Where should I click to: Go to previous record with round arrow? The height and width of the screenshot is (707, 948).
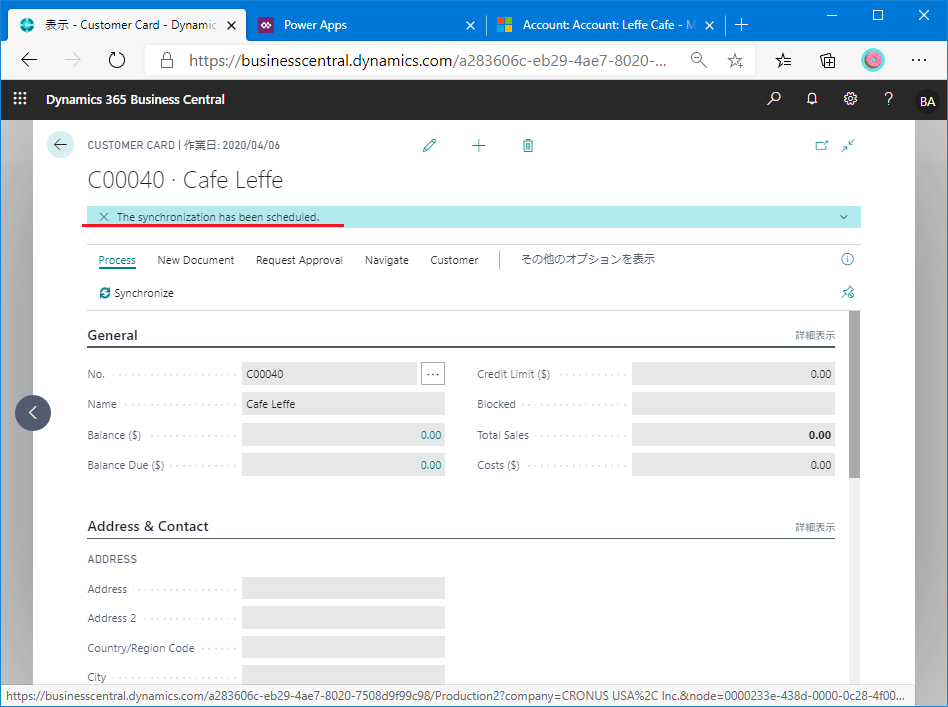(33, 412)
